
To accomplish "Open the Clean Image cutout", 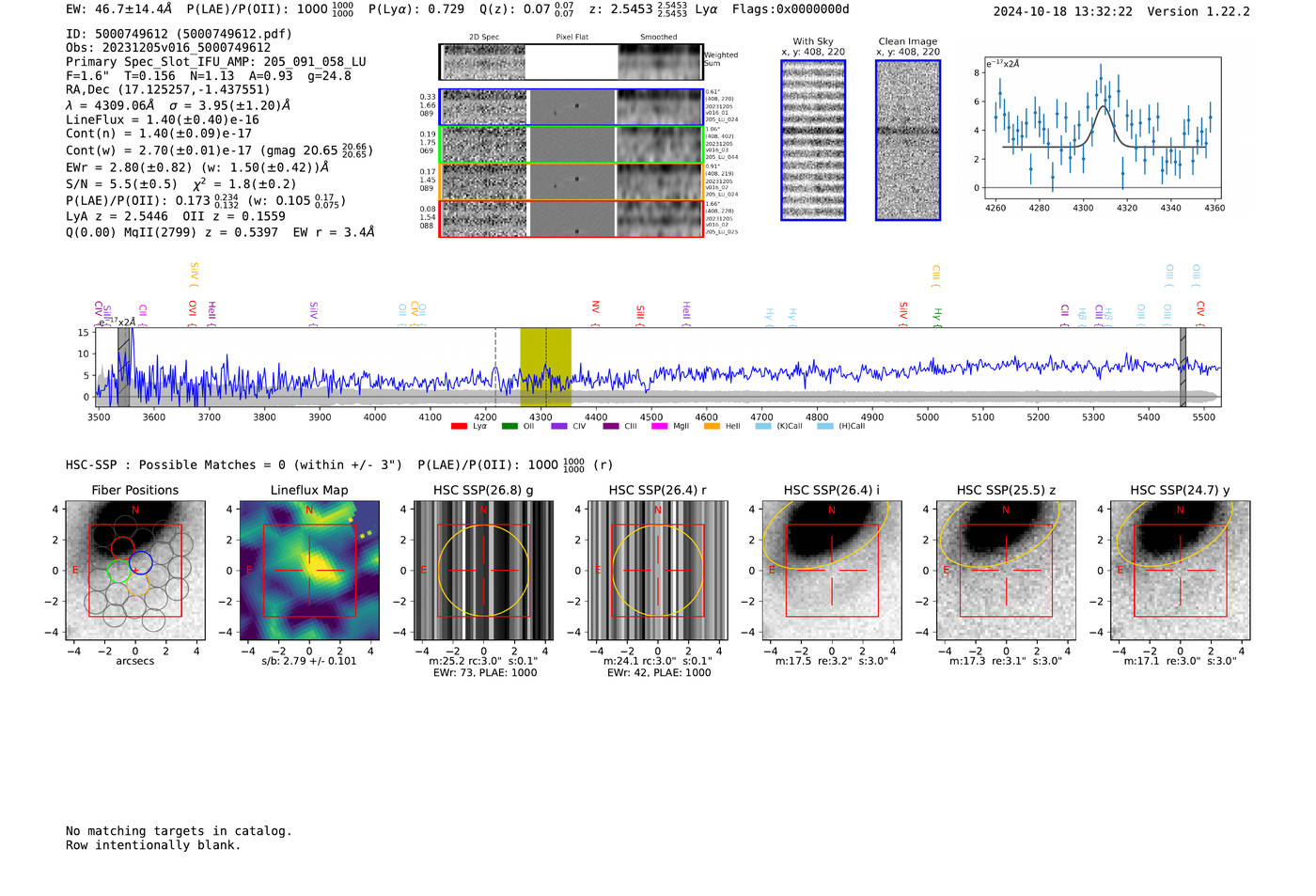I will 908,140.
